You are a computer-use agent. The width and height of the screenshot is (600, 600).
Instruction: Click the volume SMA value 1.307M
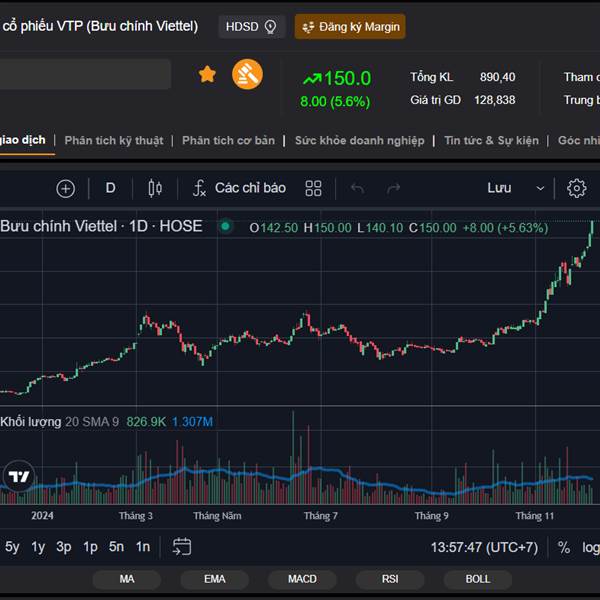(x=192, y=422)
